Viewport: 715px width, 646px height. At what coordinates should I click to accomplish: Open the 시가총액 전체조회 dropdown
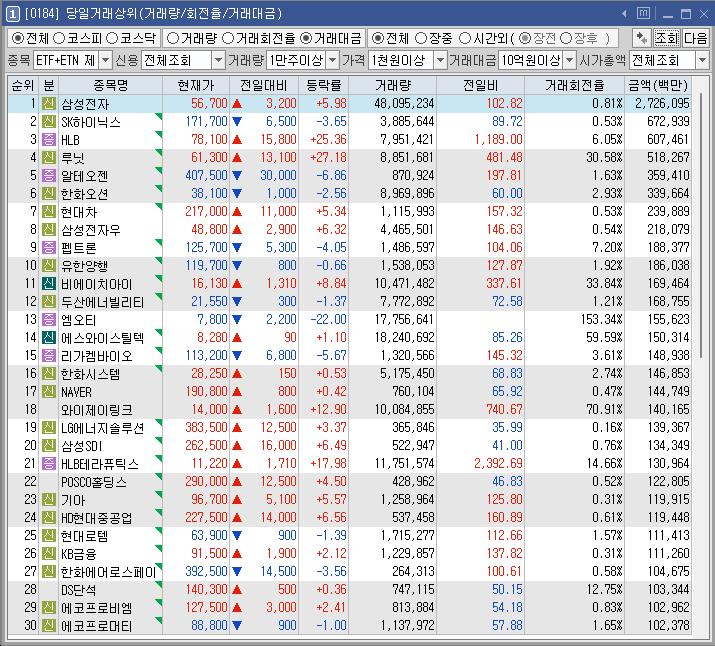702,60
